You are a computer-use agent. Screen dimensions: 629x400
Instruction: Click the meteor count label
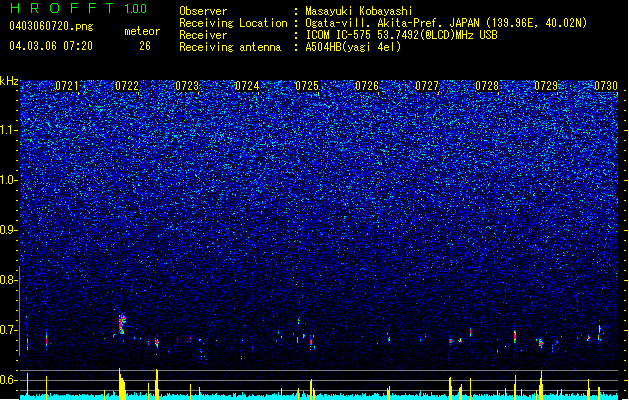[x=142, y=31]
